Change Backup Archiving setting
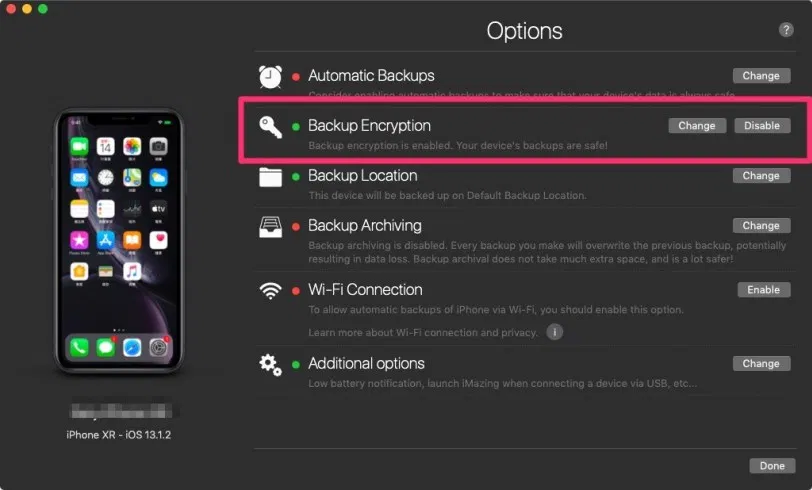The image size is (812, 490). (761, 225)
